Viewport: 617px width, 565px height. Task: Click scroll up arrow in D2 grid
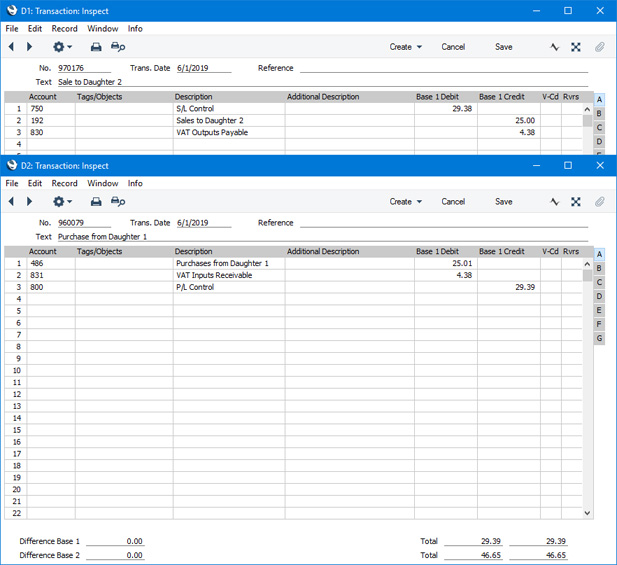coord(587,264)
